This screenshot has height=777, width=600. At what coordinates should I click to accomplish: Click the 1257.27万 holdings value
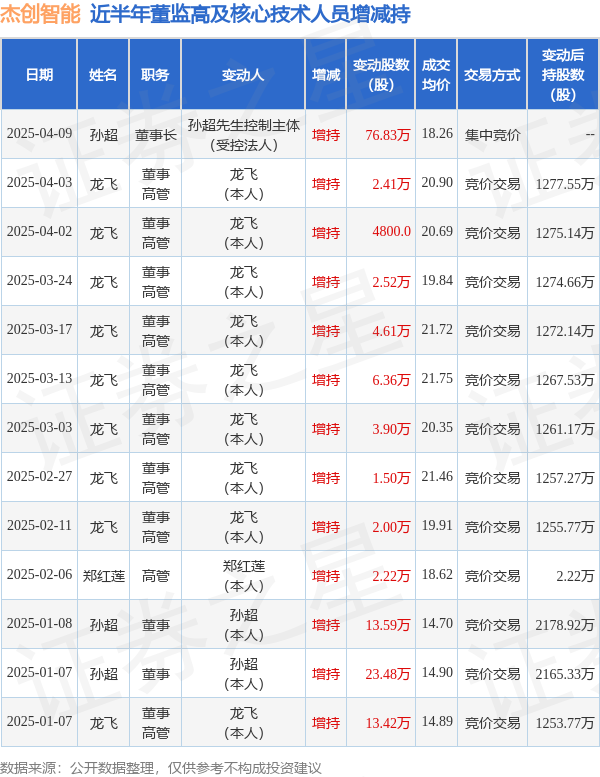pyautogui.click(x=564, y=478)
